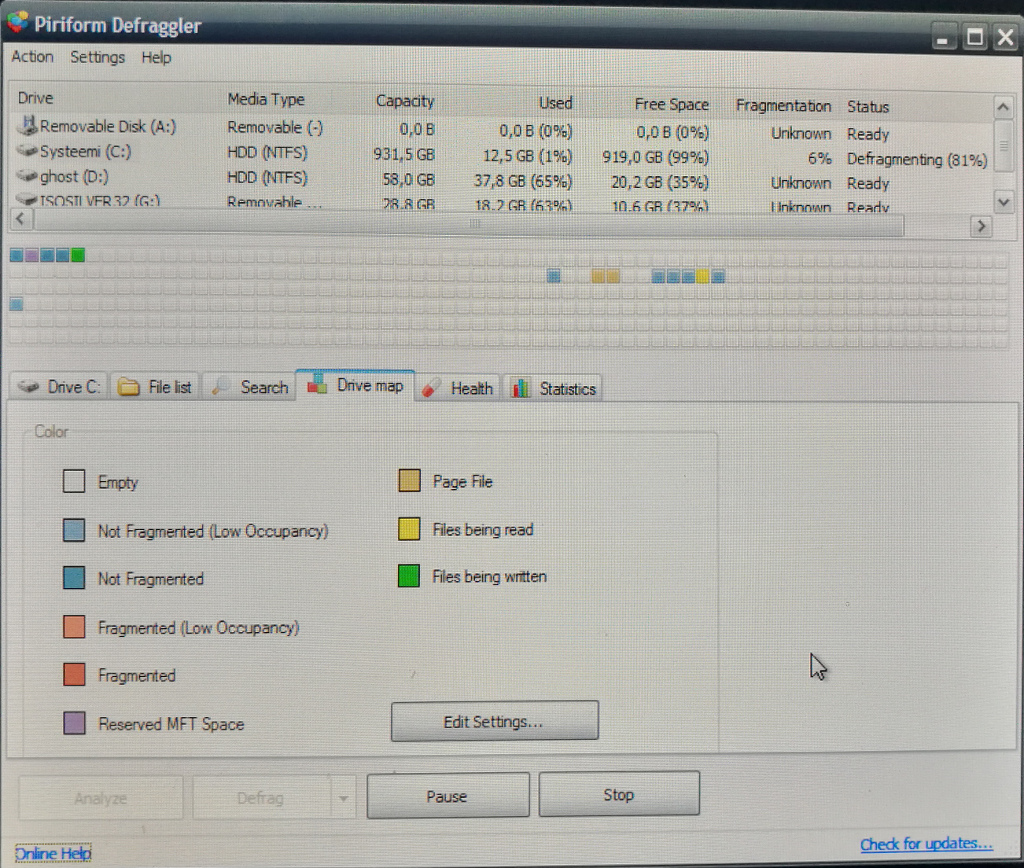Screen dimensions: 1024x868
Task: Maximize the Defraggler window
Action: click(x=974, y=37)
